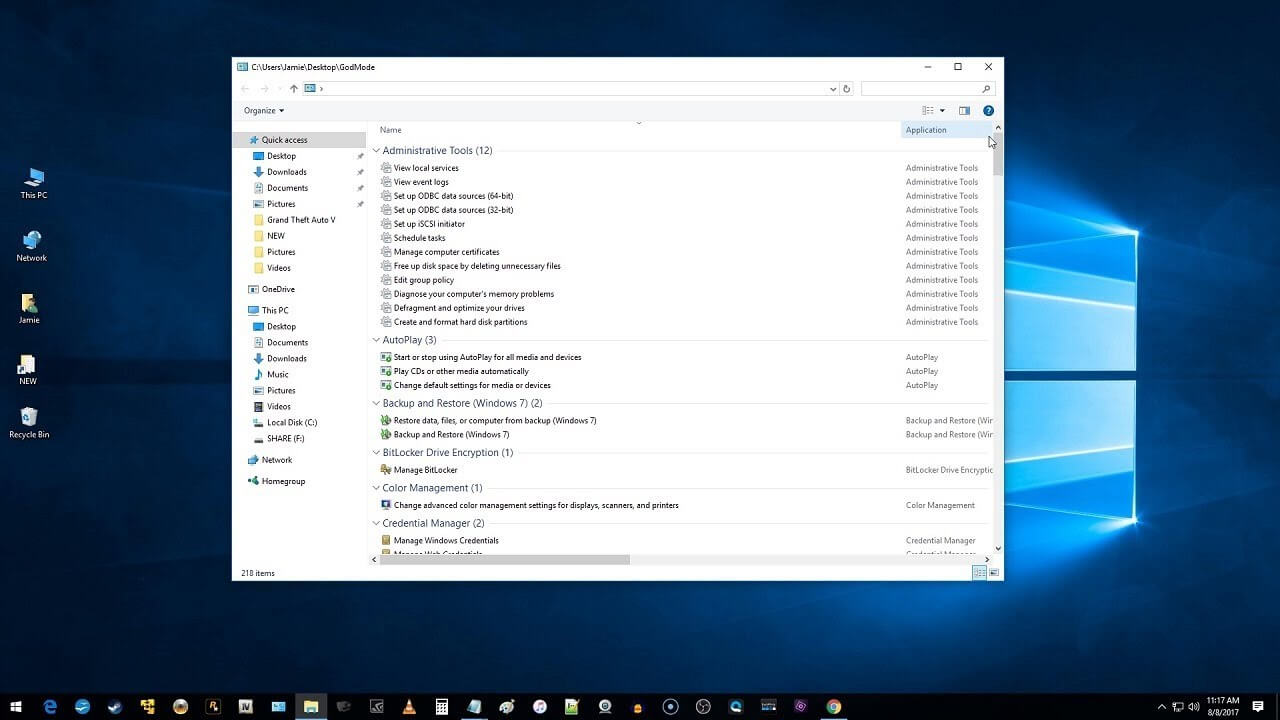The image size is (1280, 720).
Task: Open the NEW file on desktop
Action: pyautogui.click(x=28, y=370)
